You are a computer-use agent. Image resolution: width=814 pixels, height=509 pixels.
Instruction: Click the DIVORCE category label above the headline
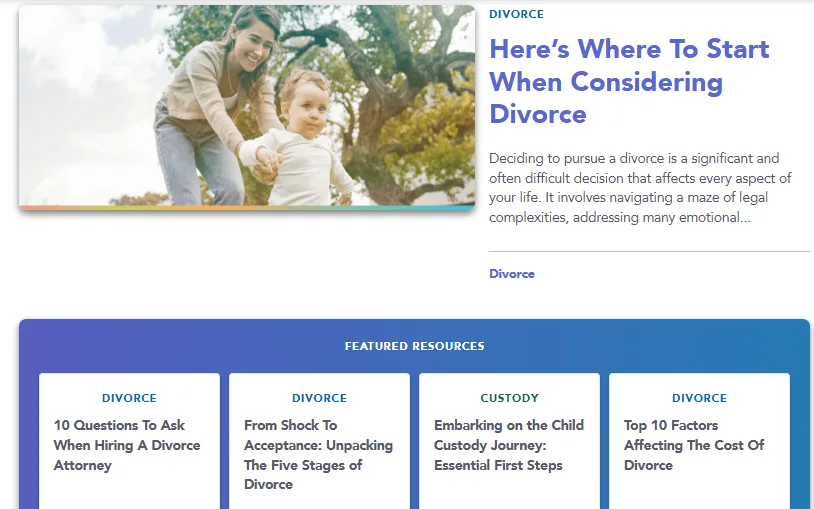point(516,14)
